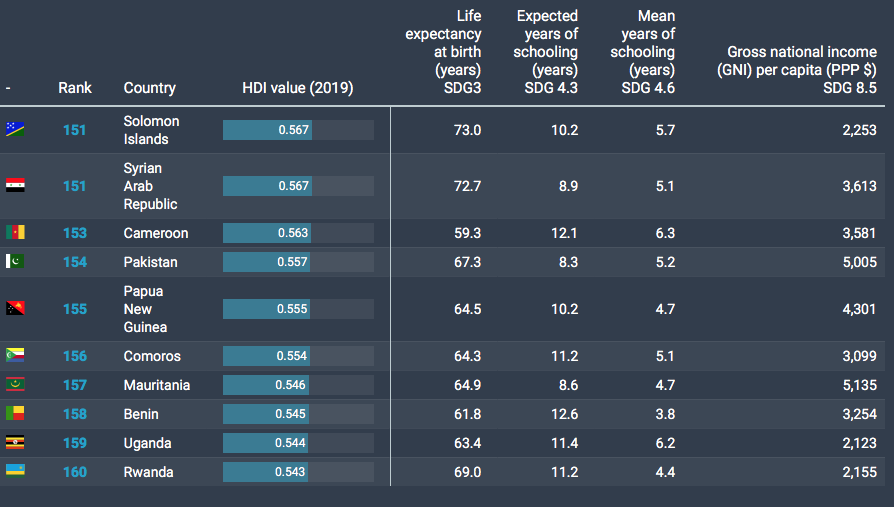894x507 pixels.
Task: Click the Mauritania flag icon
Action: tap(15, 385)
